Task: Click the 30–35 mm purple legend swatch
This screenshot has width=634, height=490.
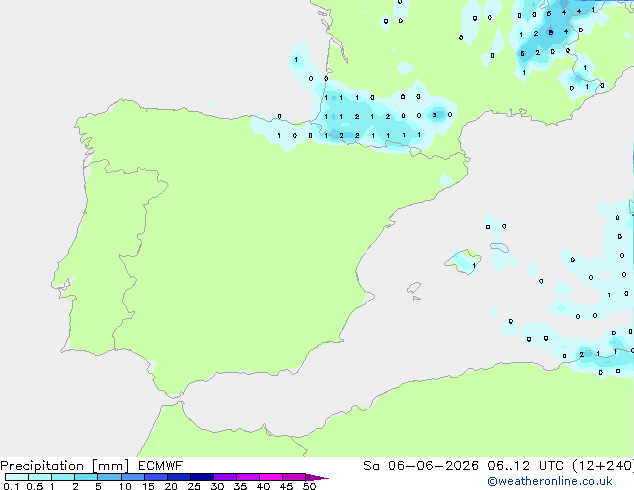Action: click(x=225, y=477)
